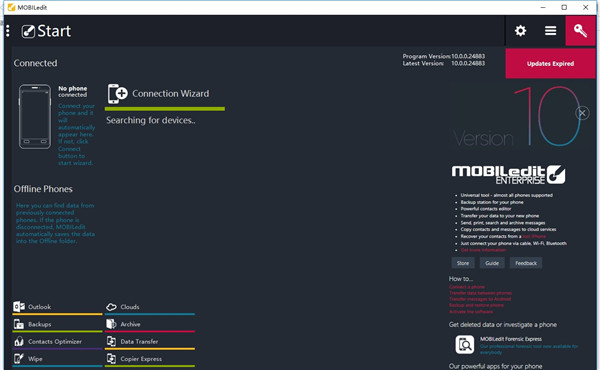Screen dimensions: 600x370
Task: Click the Backups icon
Action: tap(19, 324)
